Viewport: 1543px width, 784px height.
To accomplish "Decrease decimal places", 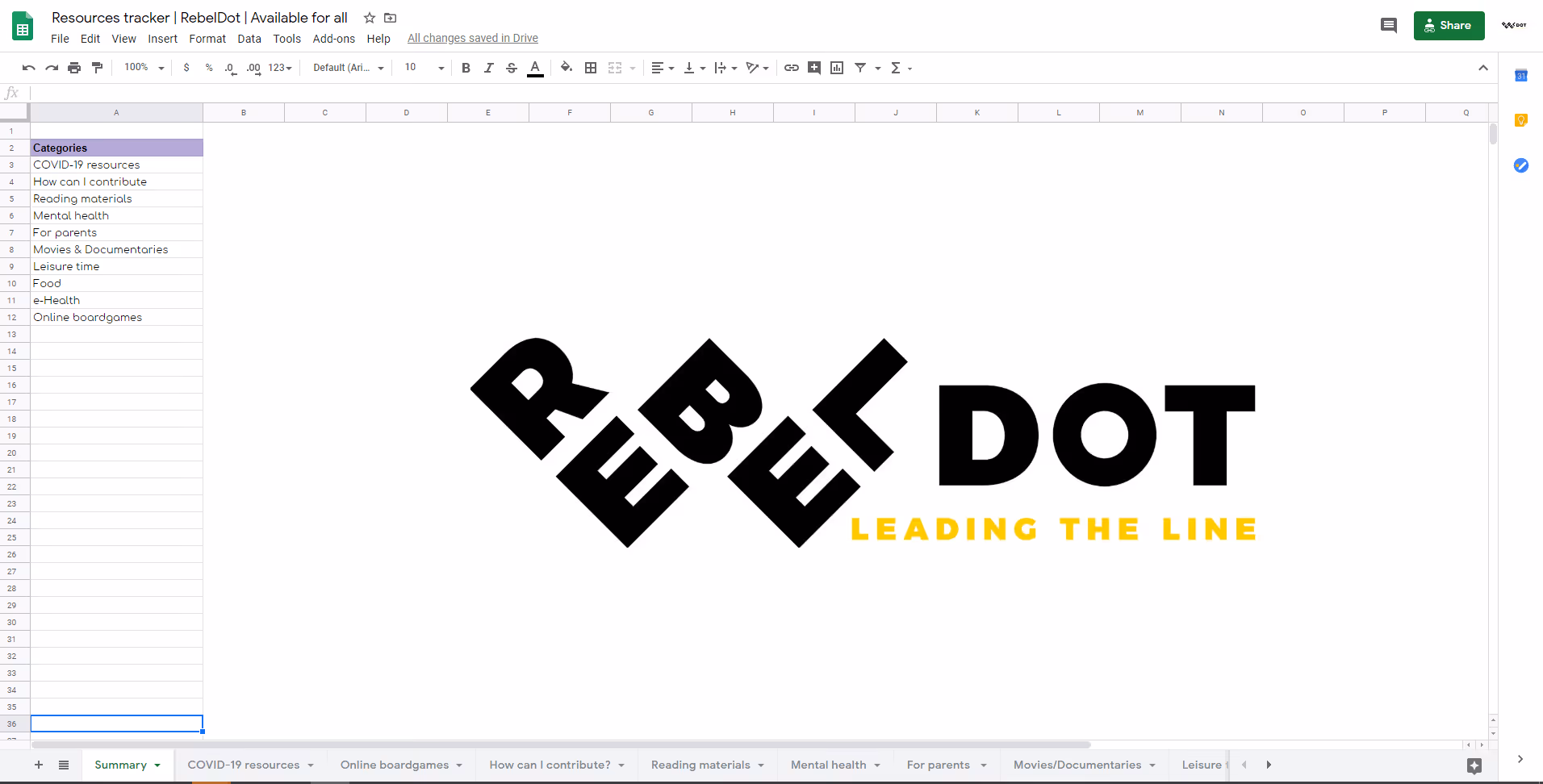I will pos(231,68).
